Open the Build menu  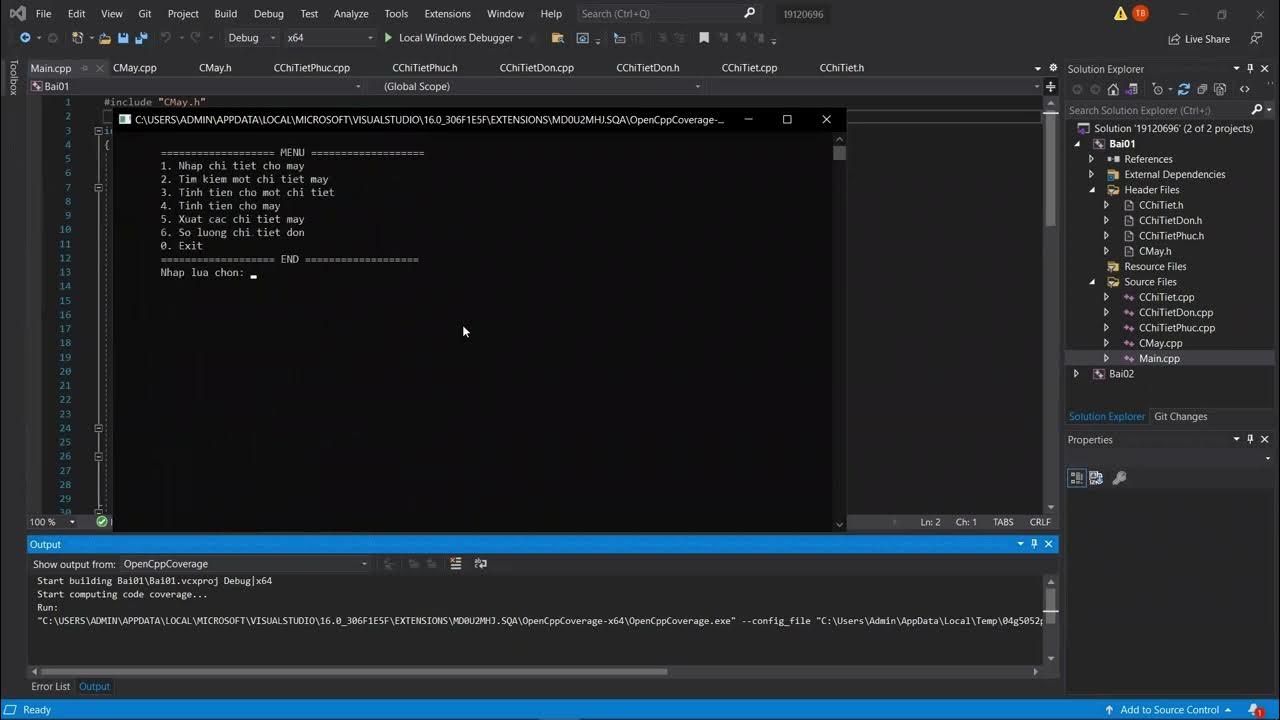pos(226,14)
